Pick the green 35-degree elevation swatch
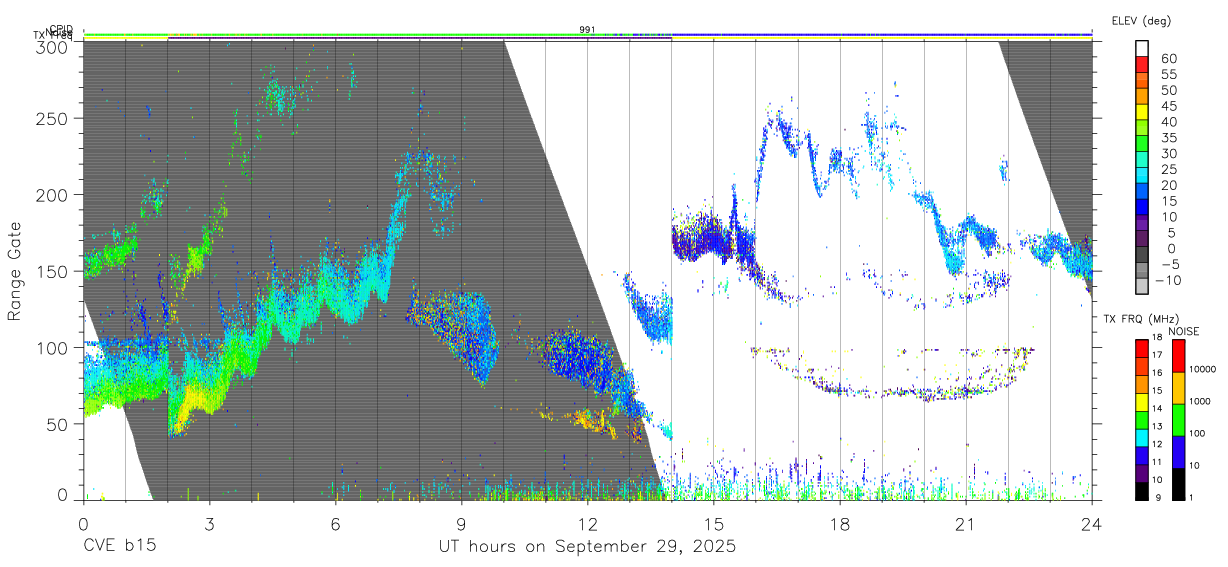 point(1143,143)
